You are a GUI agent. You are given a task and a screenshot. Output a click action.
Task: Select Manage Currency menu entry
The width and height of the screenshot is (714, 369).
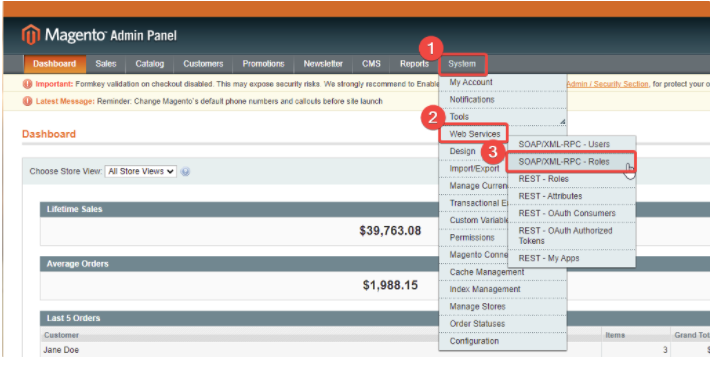point(474,186)
